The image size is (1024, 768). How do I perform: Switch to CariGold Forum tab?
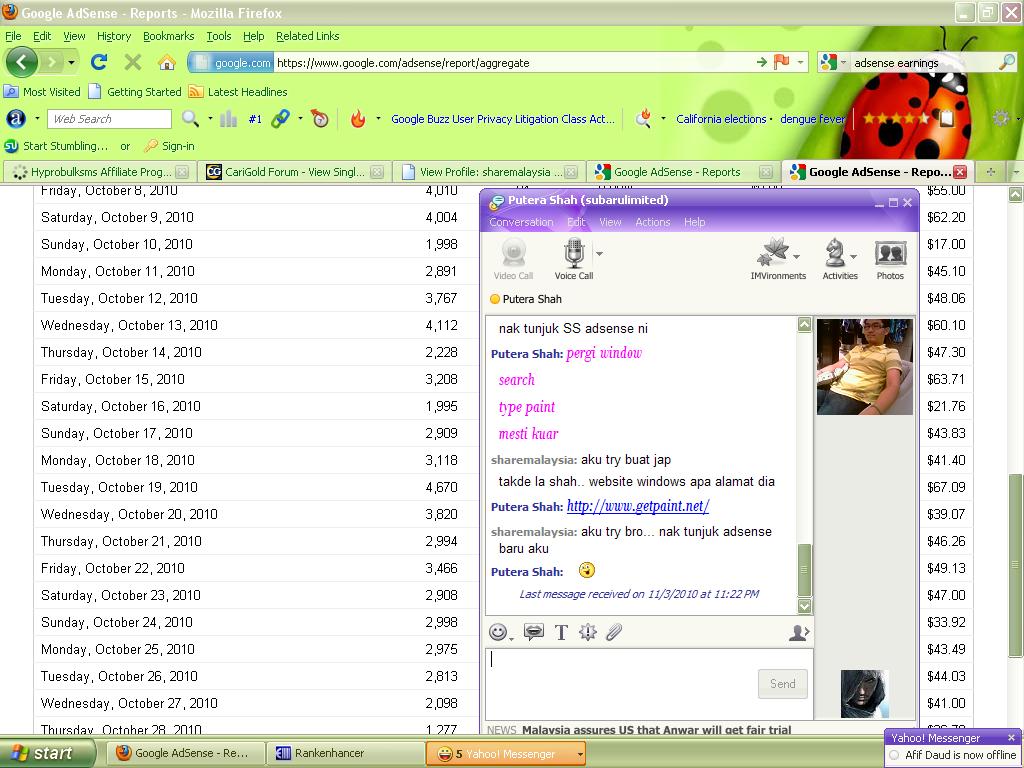(x=294, y=172)
